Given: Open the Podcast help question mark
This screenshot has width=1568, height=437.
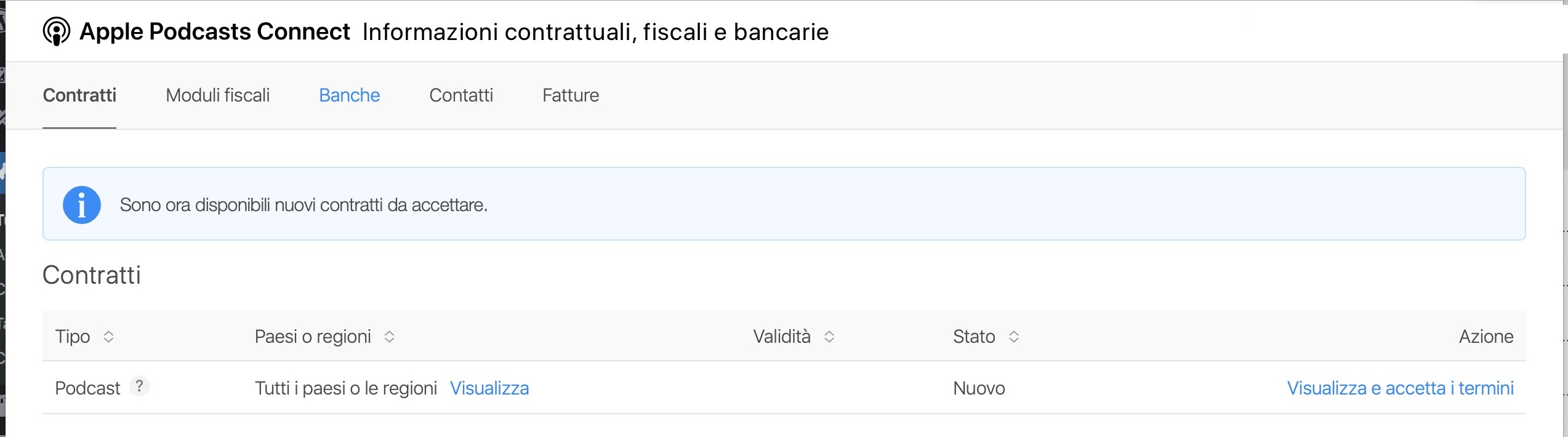Looking at the screenshot, I should (x=140, y=386).
